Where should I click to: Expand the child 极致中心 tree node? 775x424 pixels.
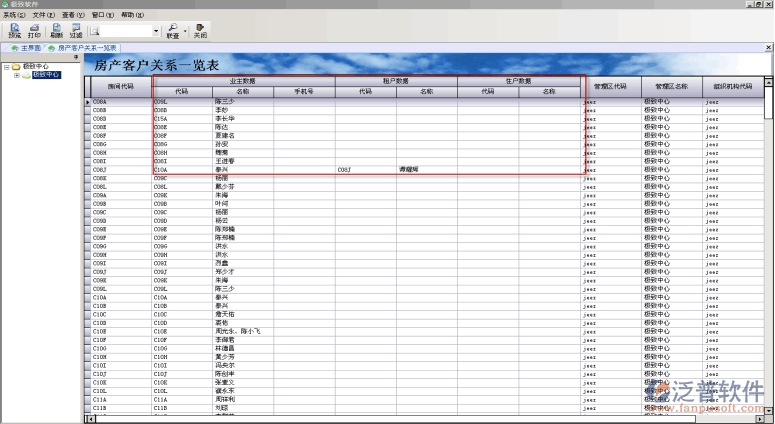coord(16,75)
